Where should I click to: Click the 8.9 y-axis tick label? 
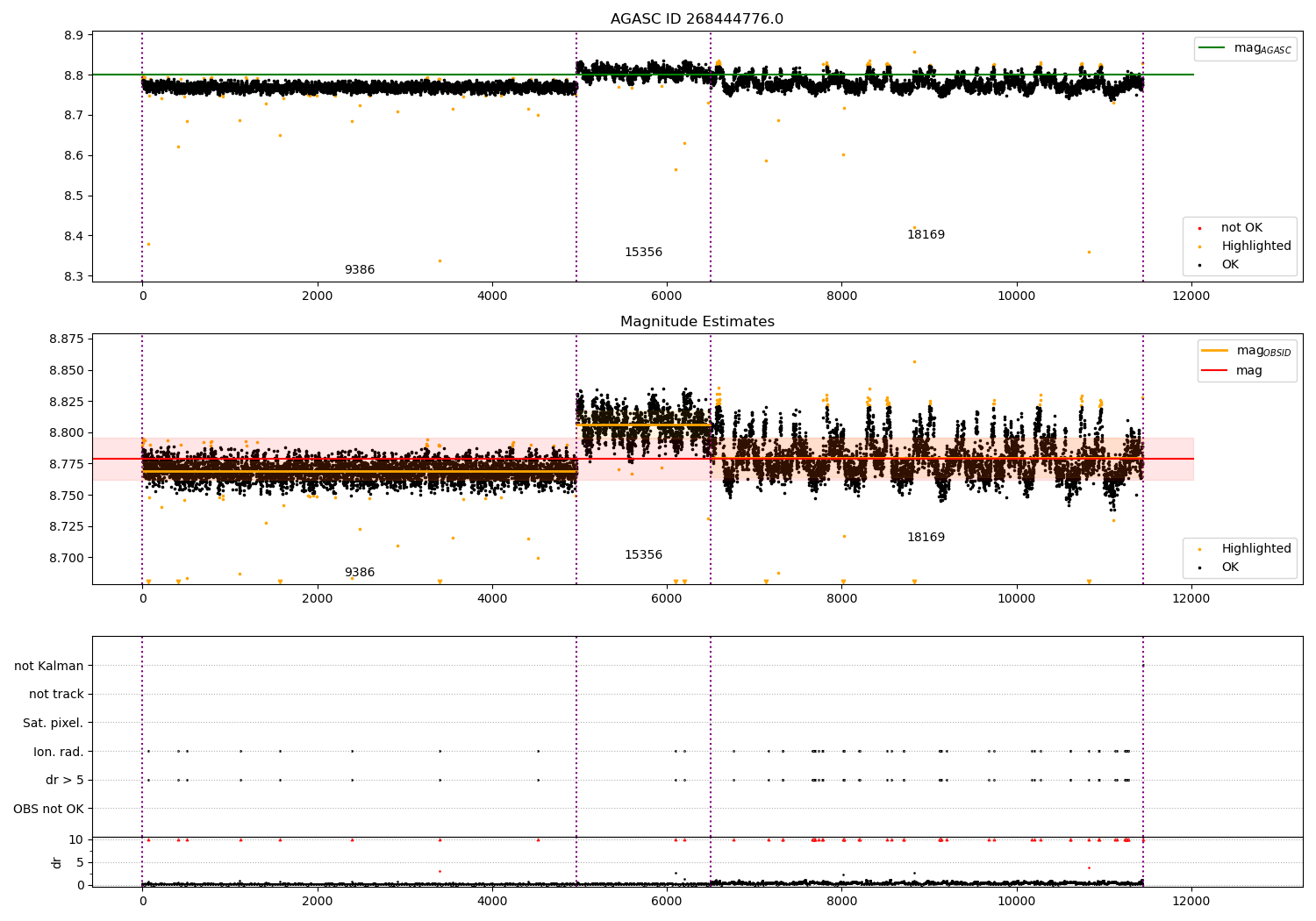point(74,35)
